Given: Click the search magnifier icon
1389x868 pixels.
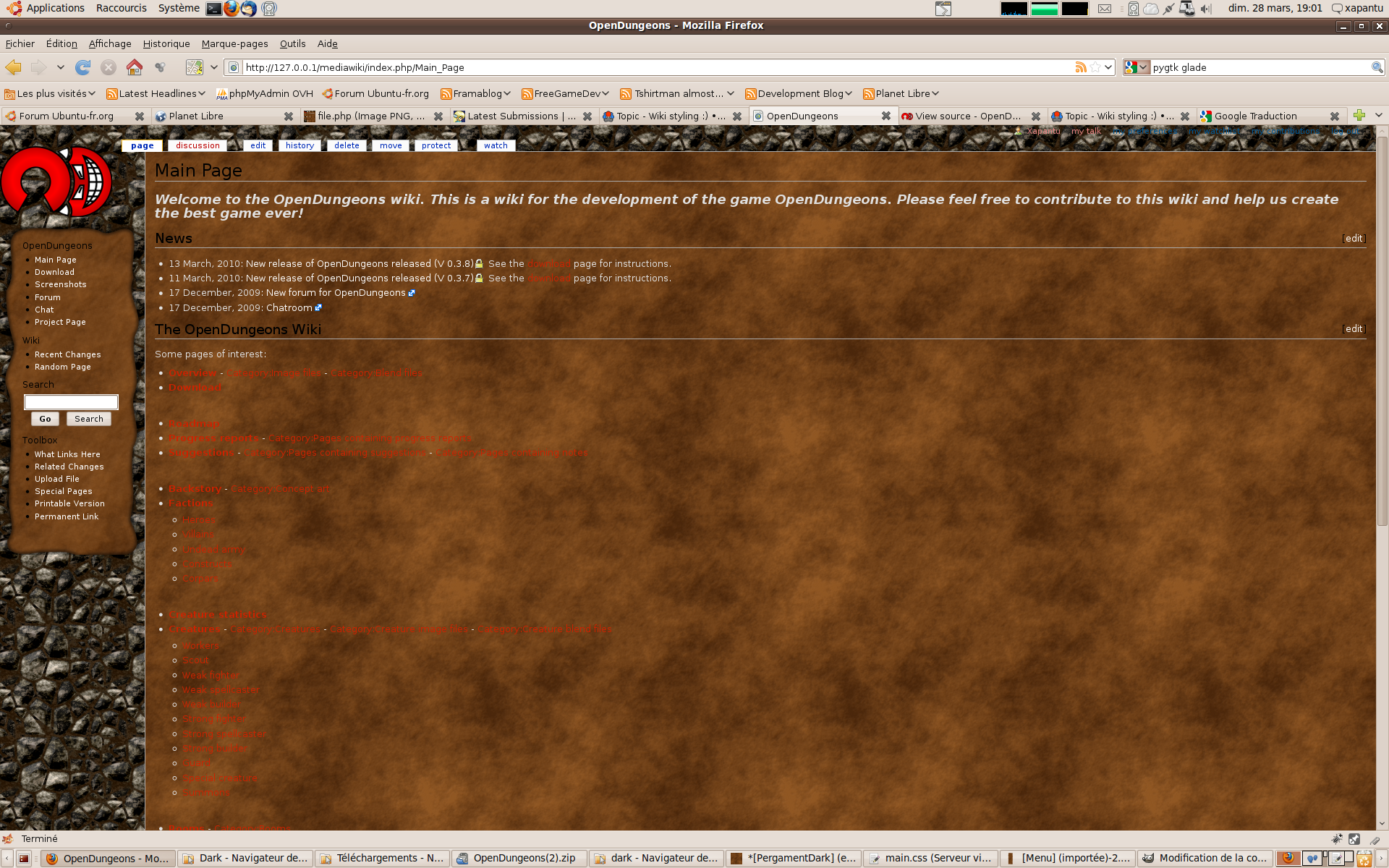Looking at the screenshot, I should [1377, 67].
